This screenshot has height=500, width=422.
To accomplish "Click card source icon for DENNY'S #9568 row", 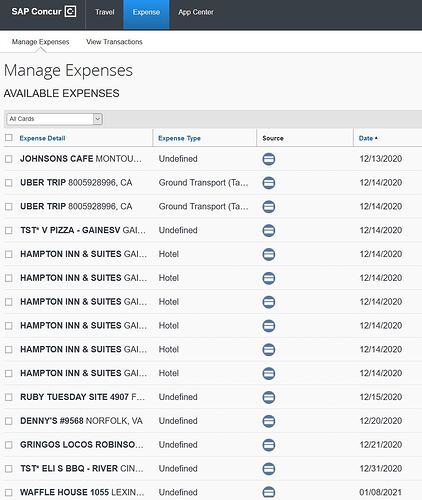I will pyautogui.click(x=269, y=421).
